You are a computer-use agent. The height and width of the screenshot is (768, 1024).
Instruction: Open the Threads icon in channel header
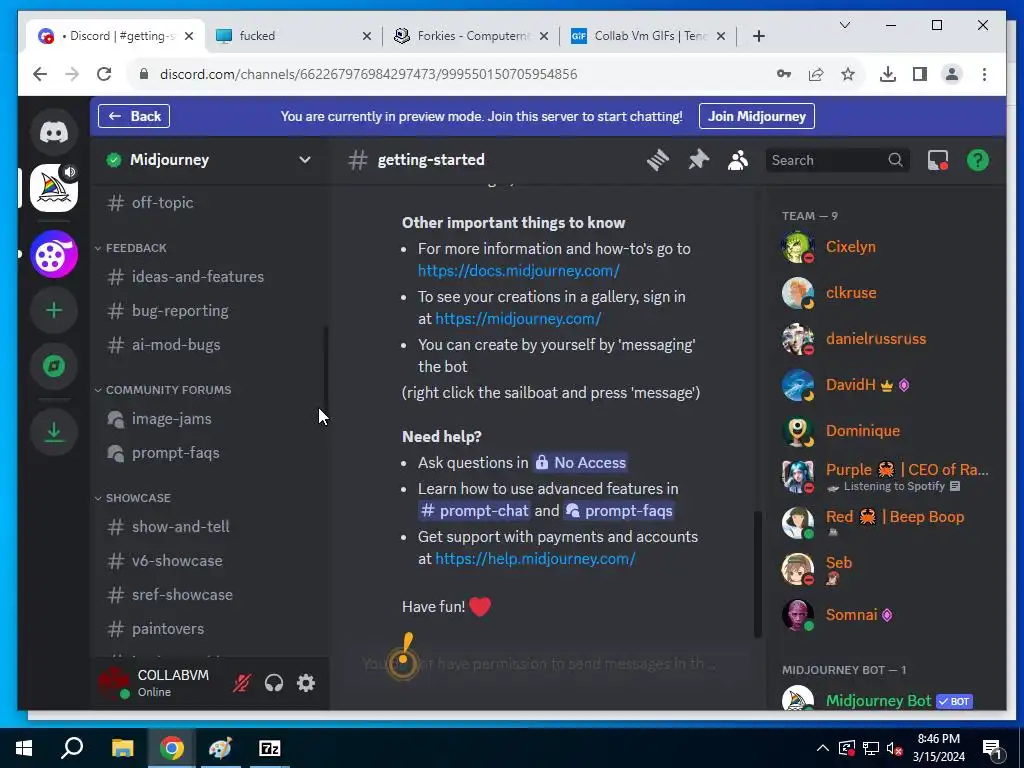658,160
